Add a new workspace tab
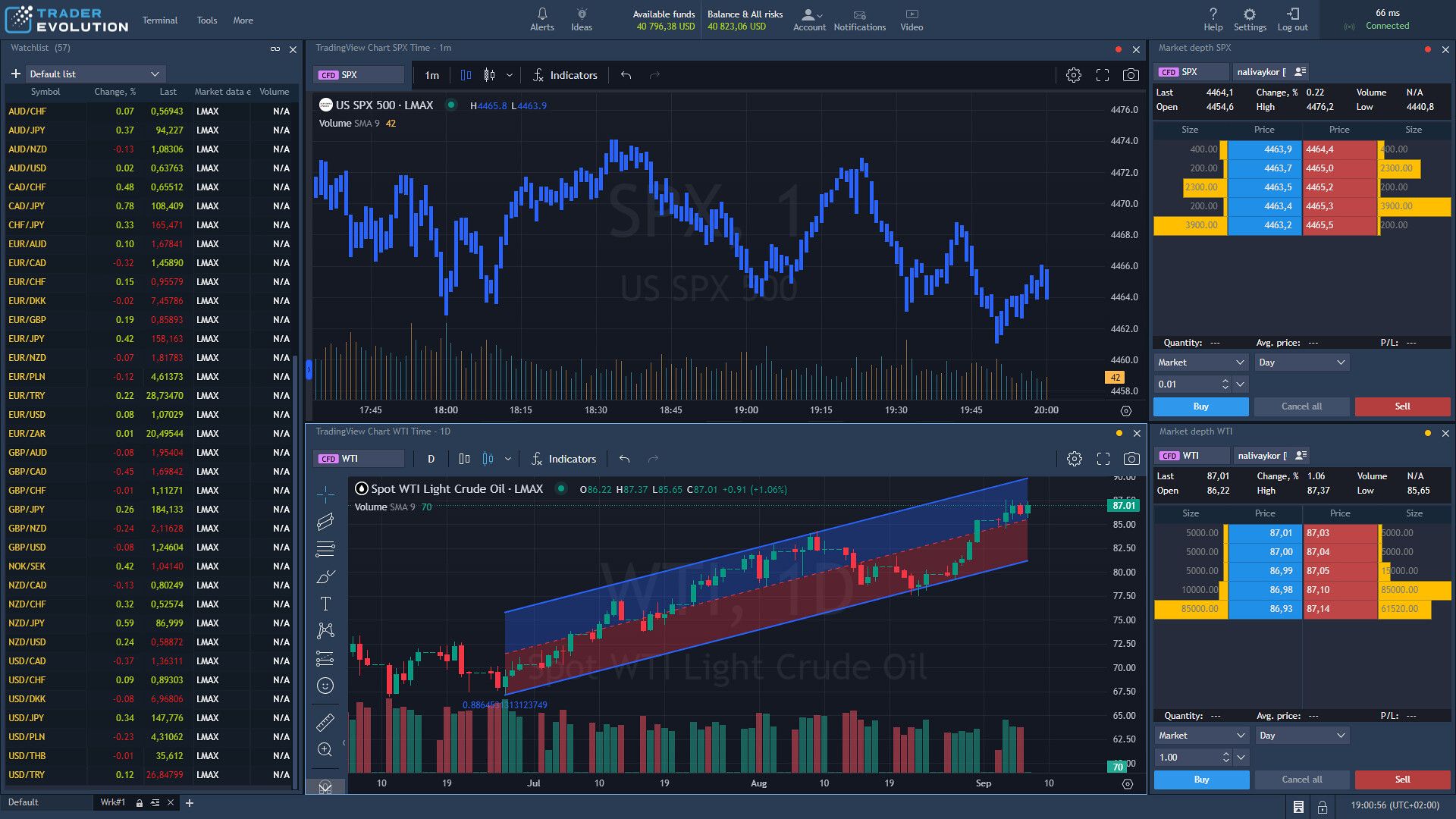This screenshot has height=819, width=1456. tap(190, 803)
